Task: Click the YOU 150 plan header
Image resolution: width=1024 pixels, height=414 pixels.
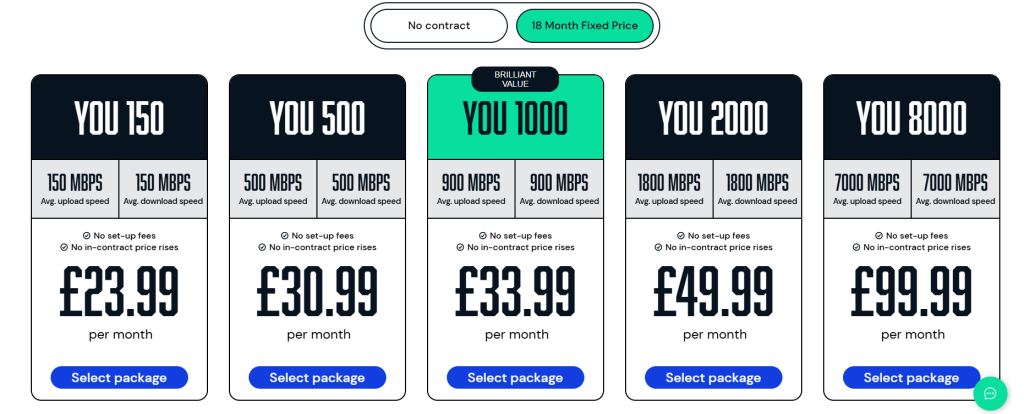Action: [120, 118]
